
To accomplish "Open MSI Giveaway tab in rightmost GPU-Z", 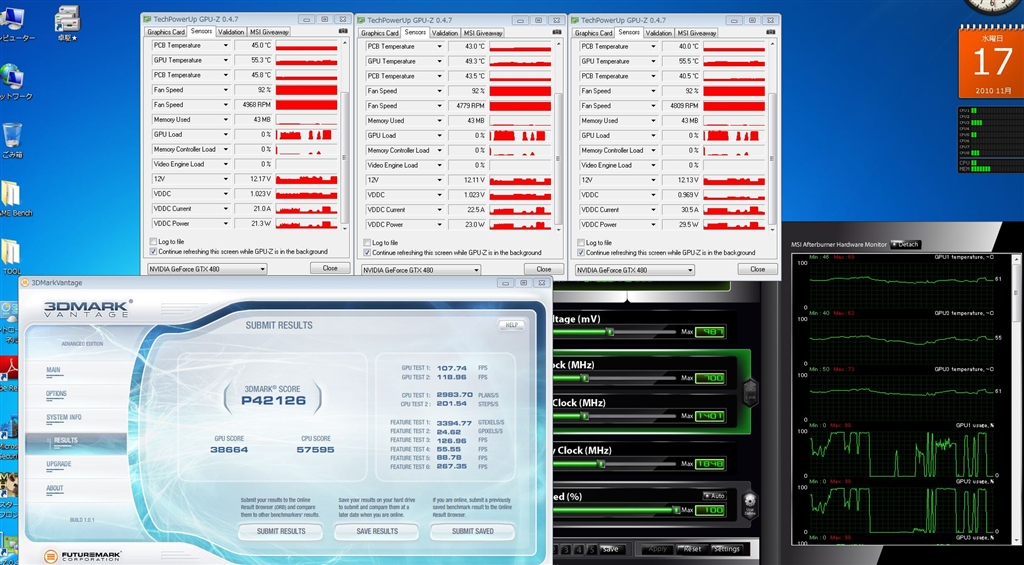I will pyautogui.click(x=697, y=33).
